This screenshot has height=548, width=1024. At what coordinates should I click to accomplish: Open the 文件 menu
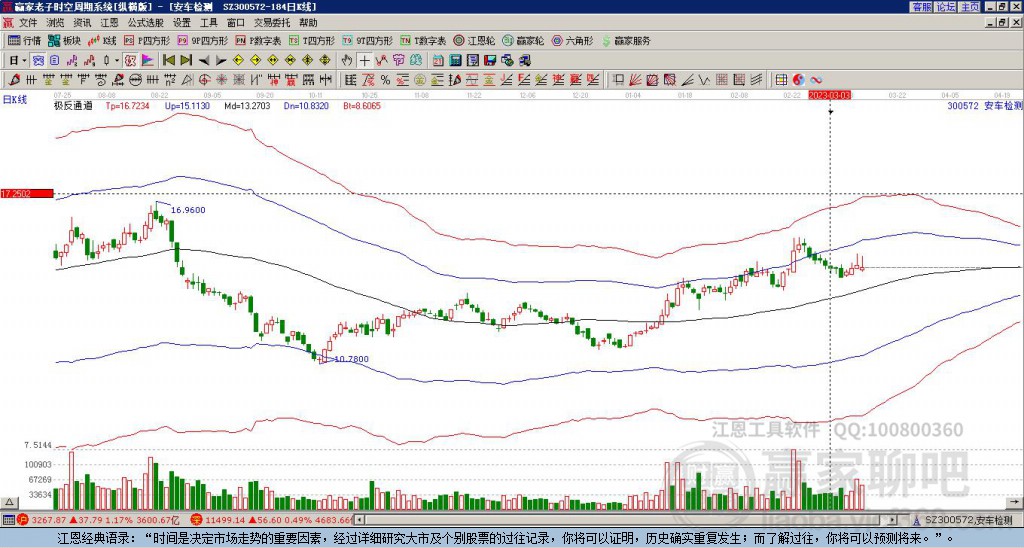point(29,23)
